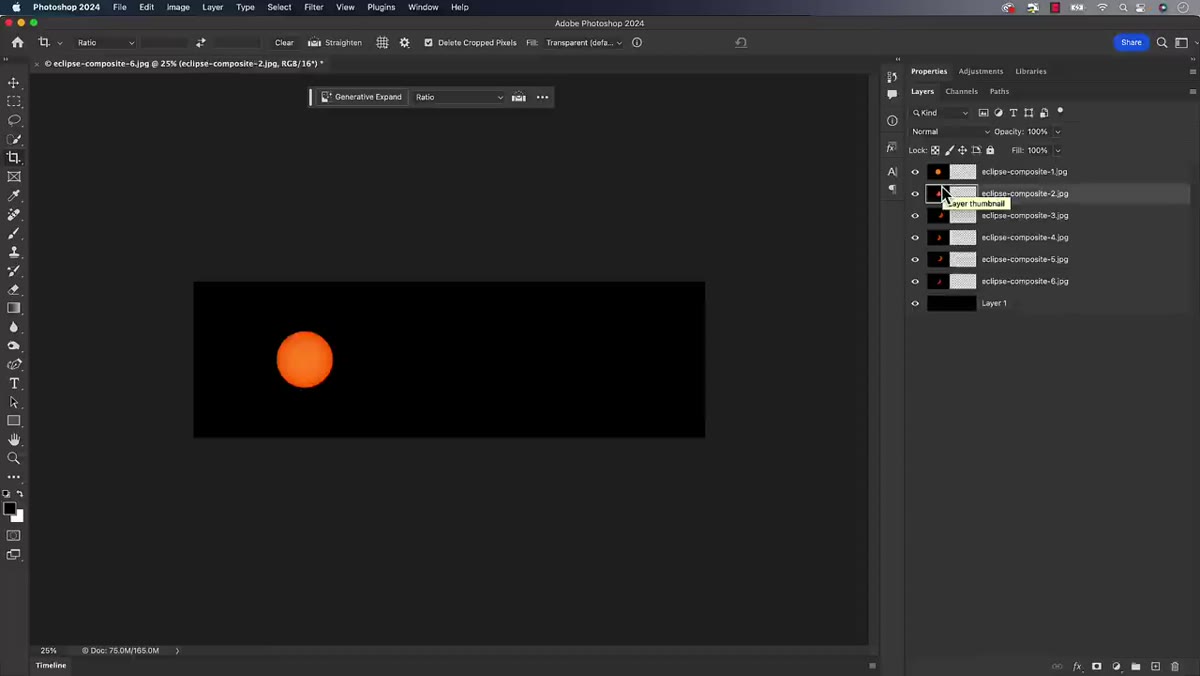Screen dimensions: 1200x676
Task: Toggle visibility of Layer 1
Action: [915, 304]
